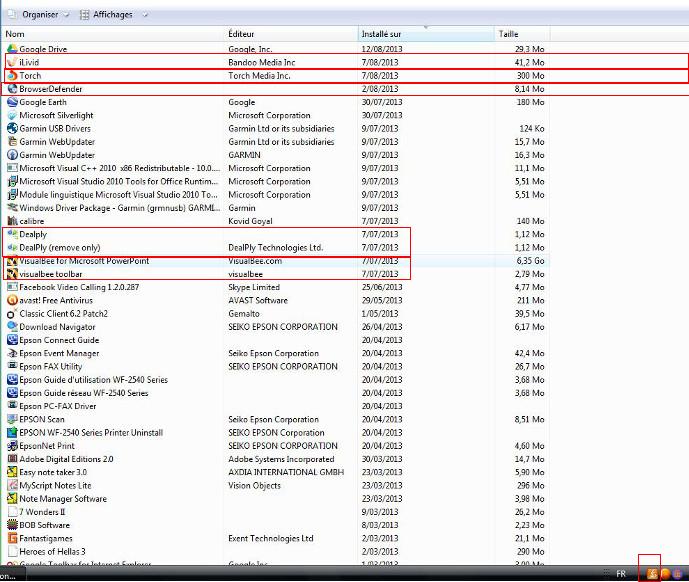Screen dimensions: 689x582
Task: Sort by the Taille column header
Action: tap(522, 34)
